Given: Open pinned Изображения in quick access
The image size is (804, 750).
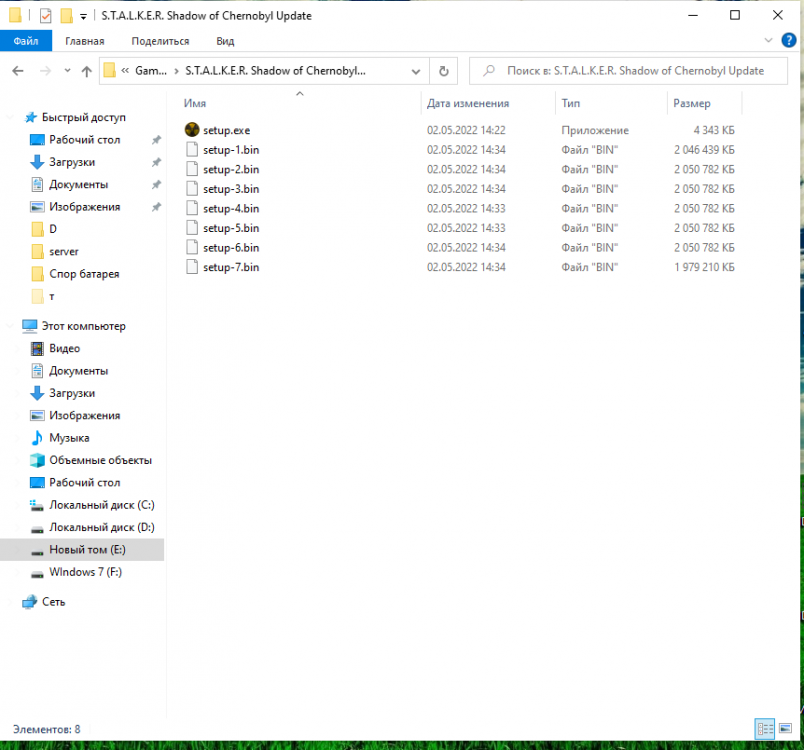Looking at the screenshot, I should [85, 207].
